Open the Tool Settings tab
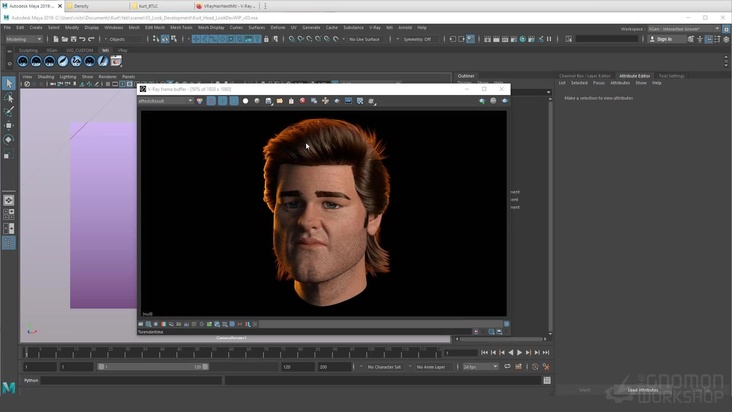Screen dimensions: 732x412 click(x=671, y=76)
